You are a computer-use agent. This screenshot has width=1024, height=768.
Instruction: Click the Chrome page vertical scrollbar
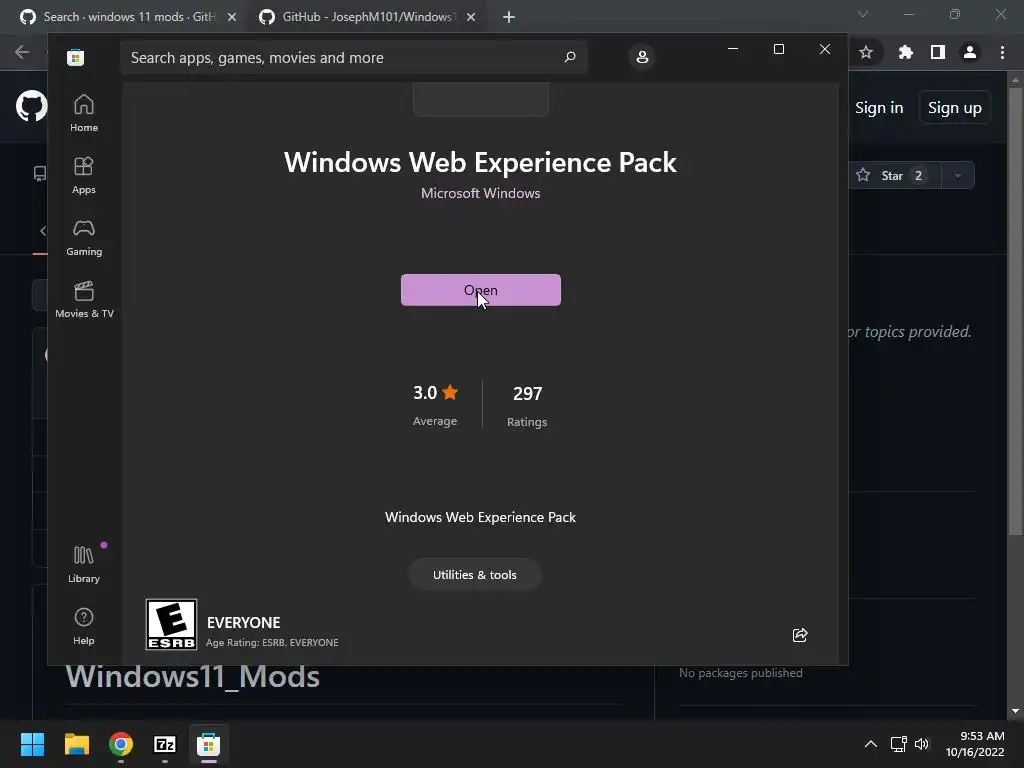[1015, 312]
